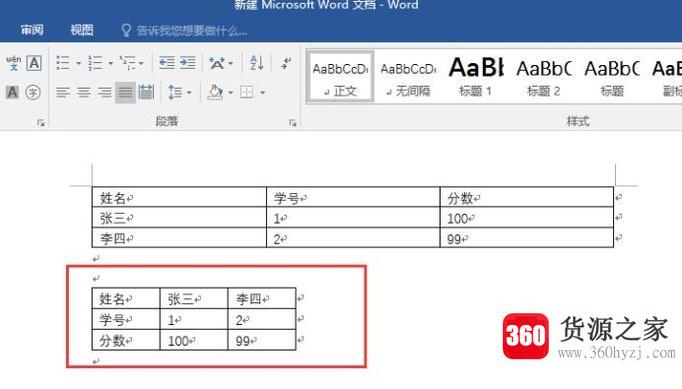Viewport: 682px width, 389px height.
Task: Decrease paragraph indent
Action: click(167, 63)
